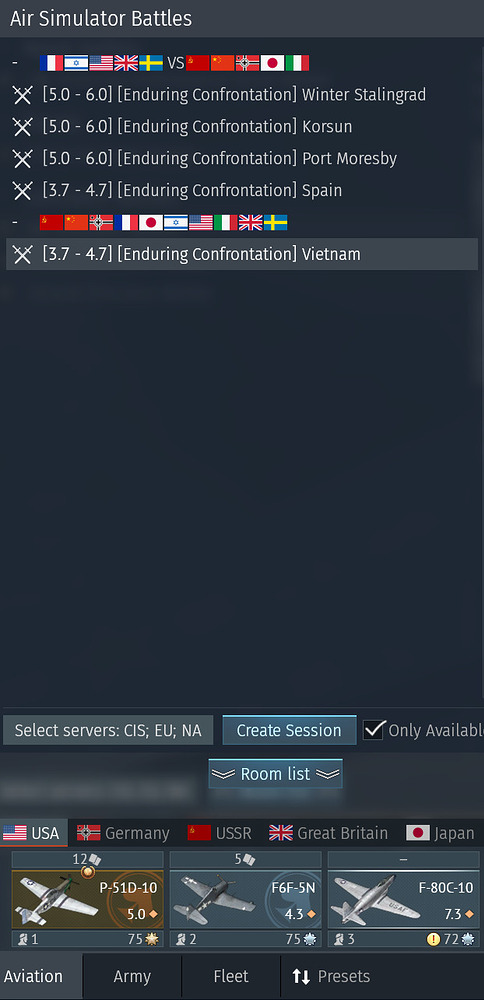Expand the Room list panel
Image resolution: width=484 pixels, height=1000 pixels.
click(275, 774)
